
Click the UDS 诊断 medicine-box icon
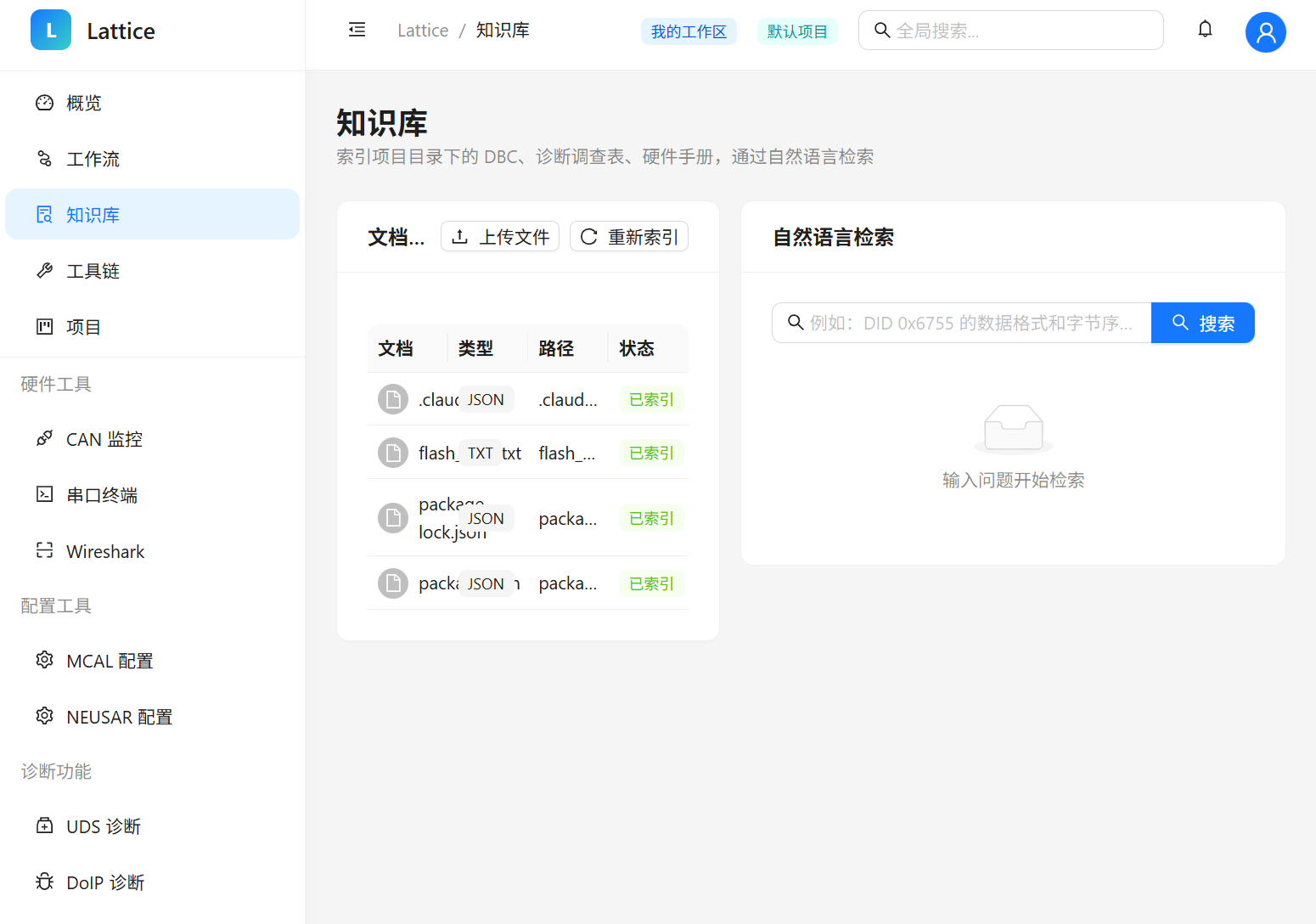[45, 826]
